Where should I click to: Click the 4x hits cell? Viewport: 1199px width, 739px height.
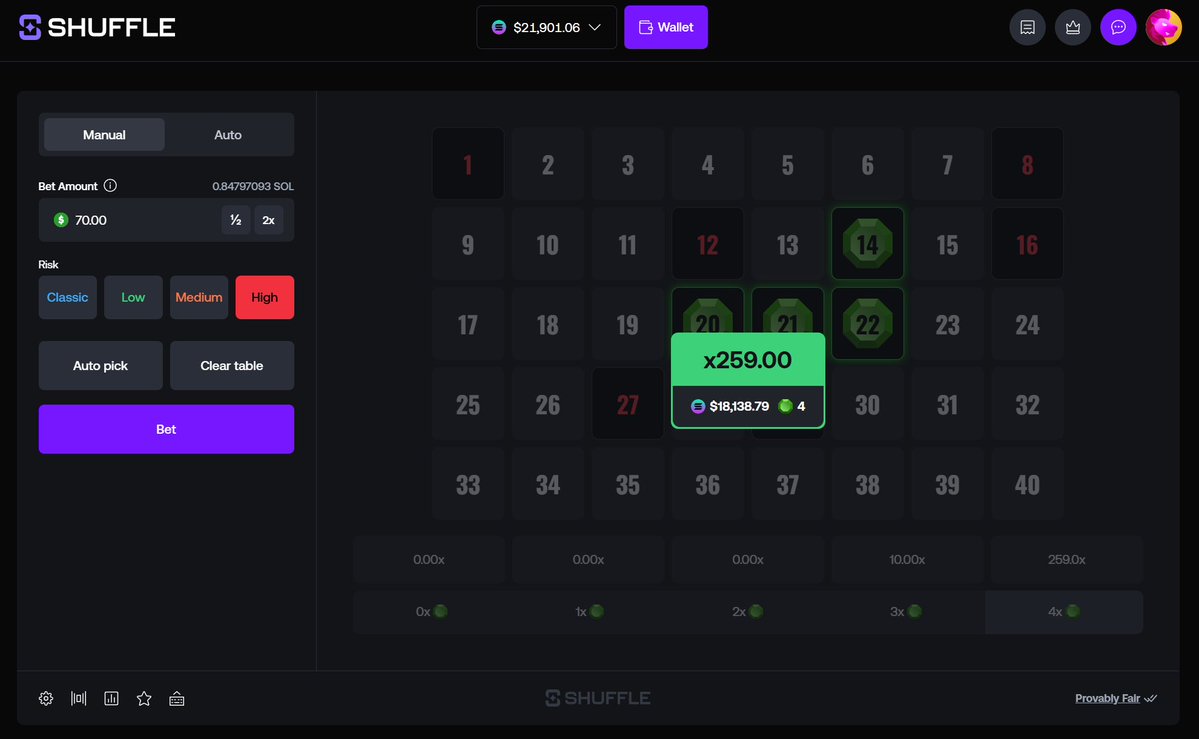pyautogui.click(x=1064, y=611)
